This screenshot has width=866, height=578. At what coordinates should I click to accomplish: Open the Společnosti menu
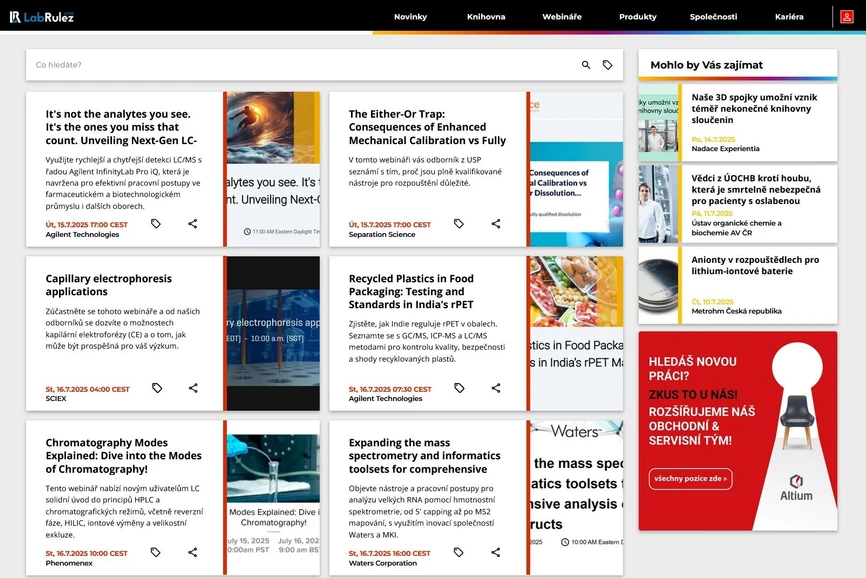tap(713, 17)
